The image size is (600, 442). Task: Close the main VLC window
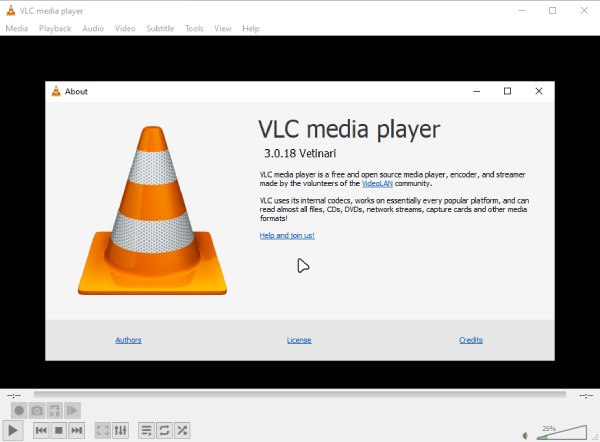tap(584, 11)
